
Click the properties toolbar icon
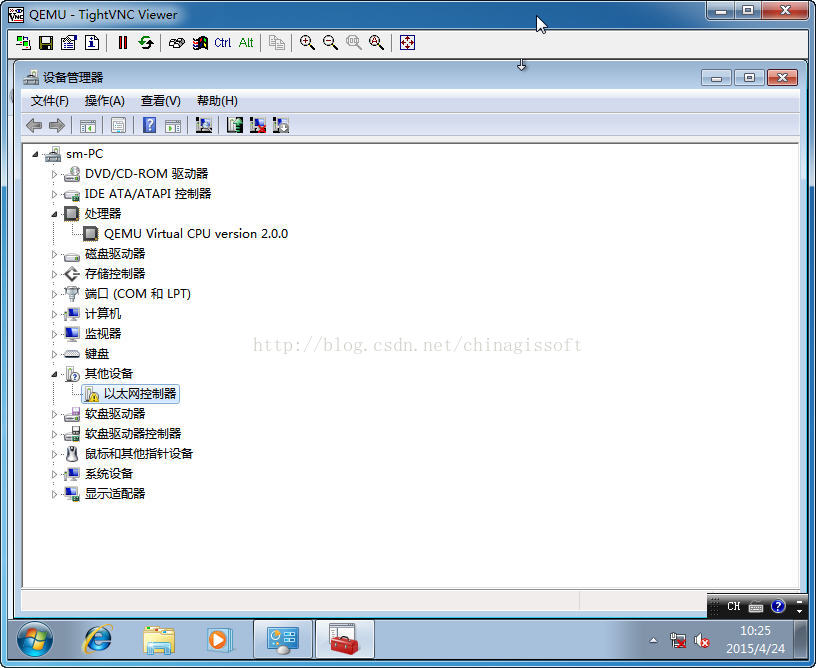119,125
